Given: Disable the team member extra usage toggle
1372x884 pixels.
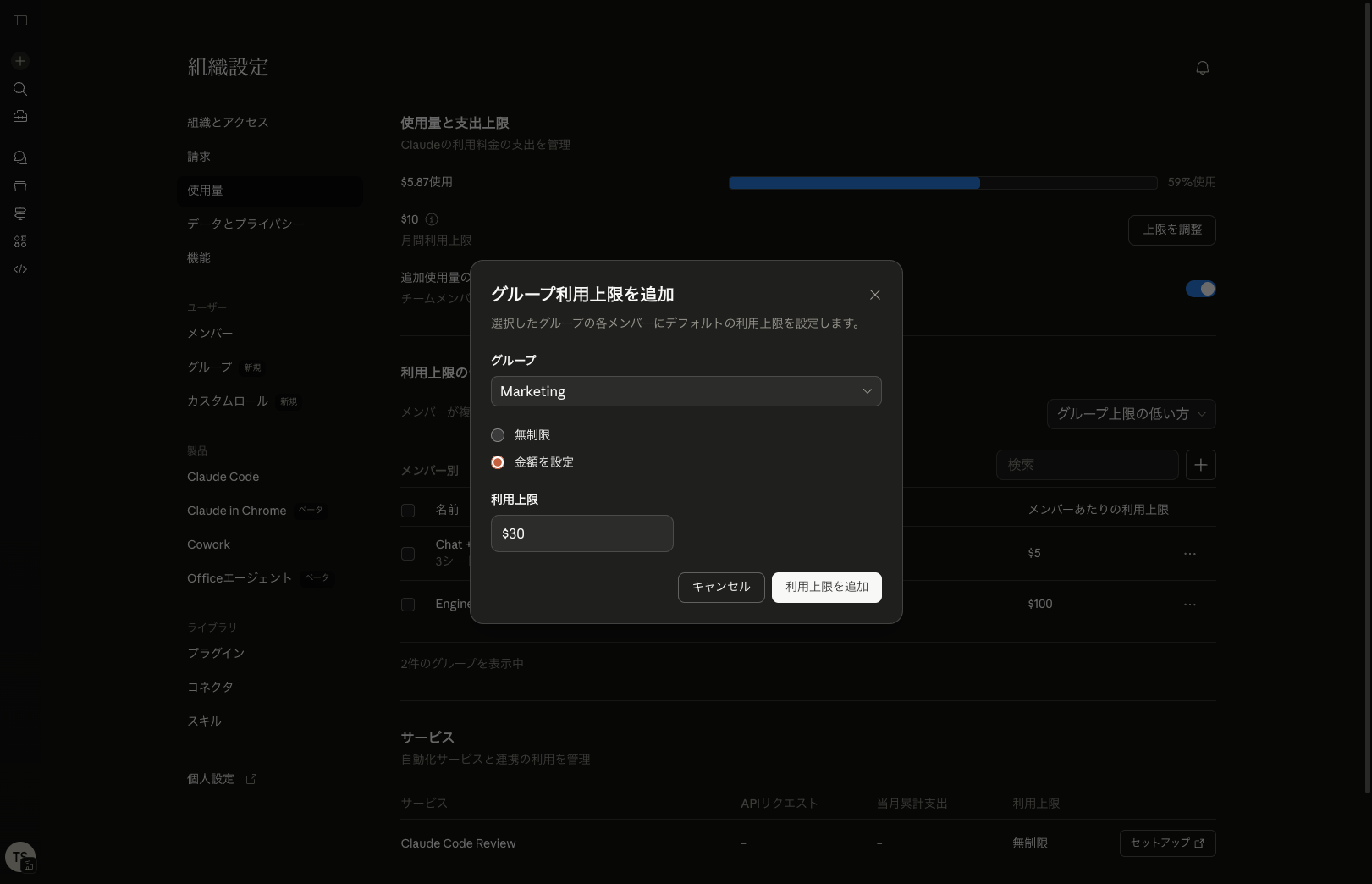Looking at the screenshot, I should [x=1200, y=289].
